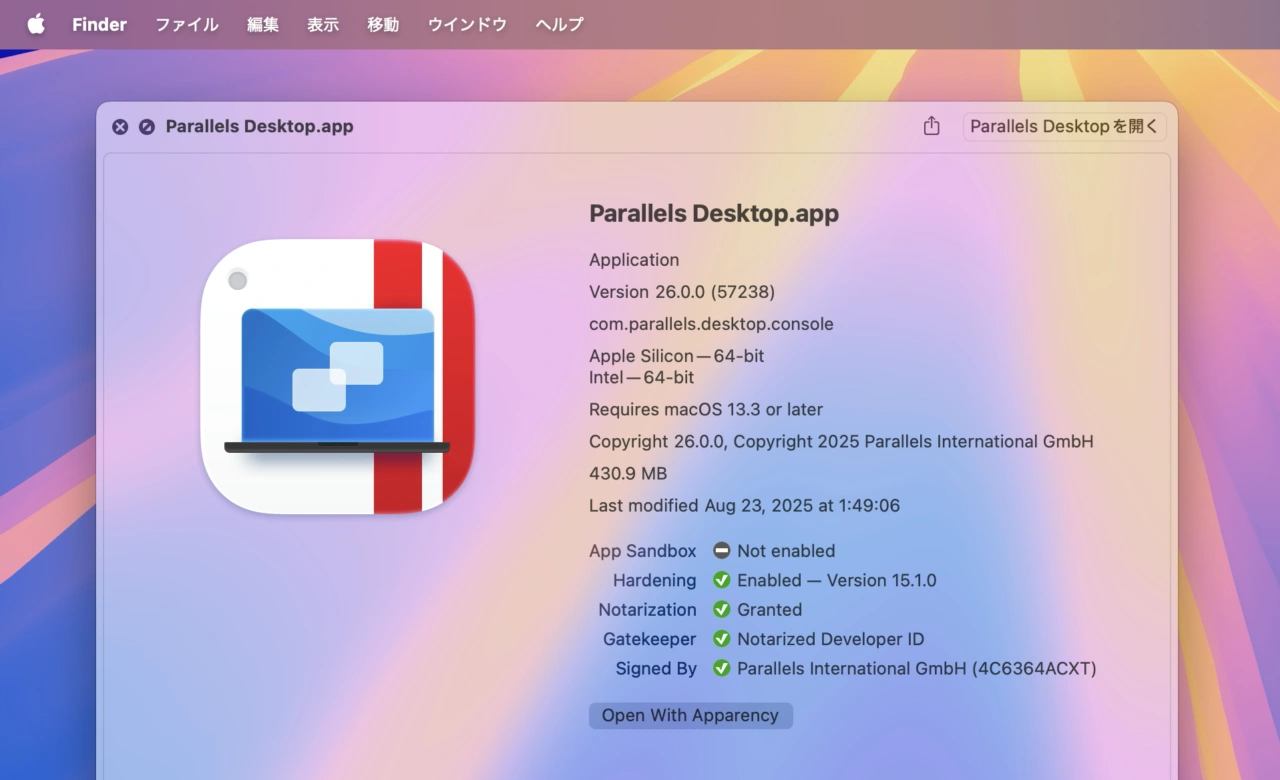The width and height of the screenshot is (1280, 780).
Task: Open the Apple menu
Action: click(36, 24)
